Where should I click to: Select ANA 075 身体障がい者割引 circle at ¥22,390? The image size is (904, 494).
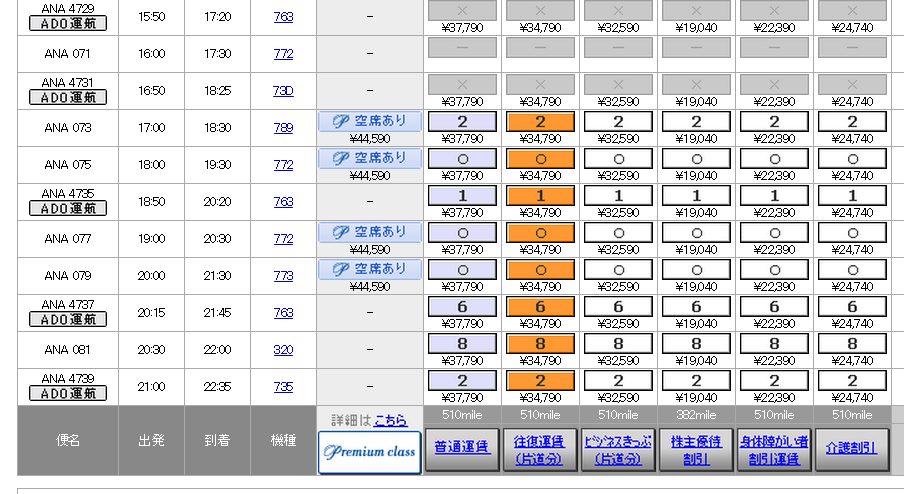pyautogui.click(x=774, y=159)
